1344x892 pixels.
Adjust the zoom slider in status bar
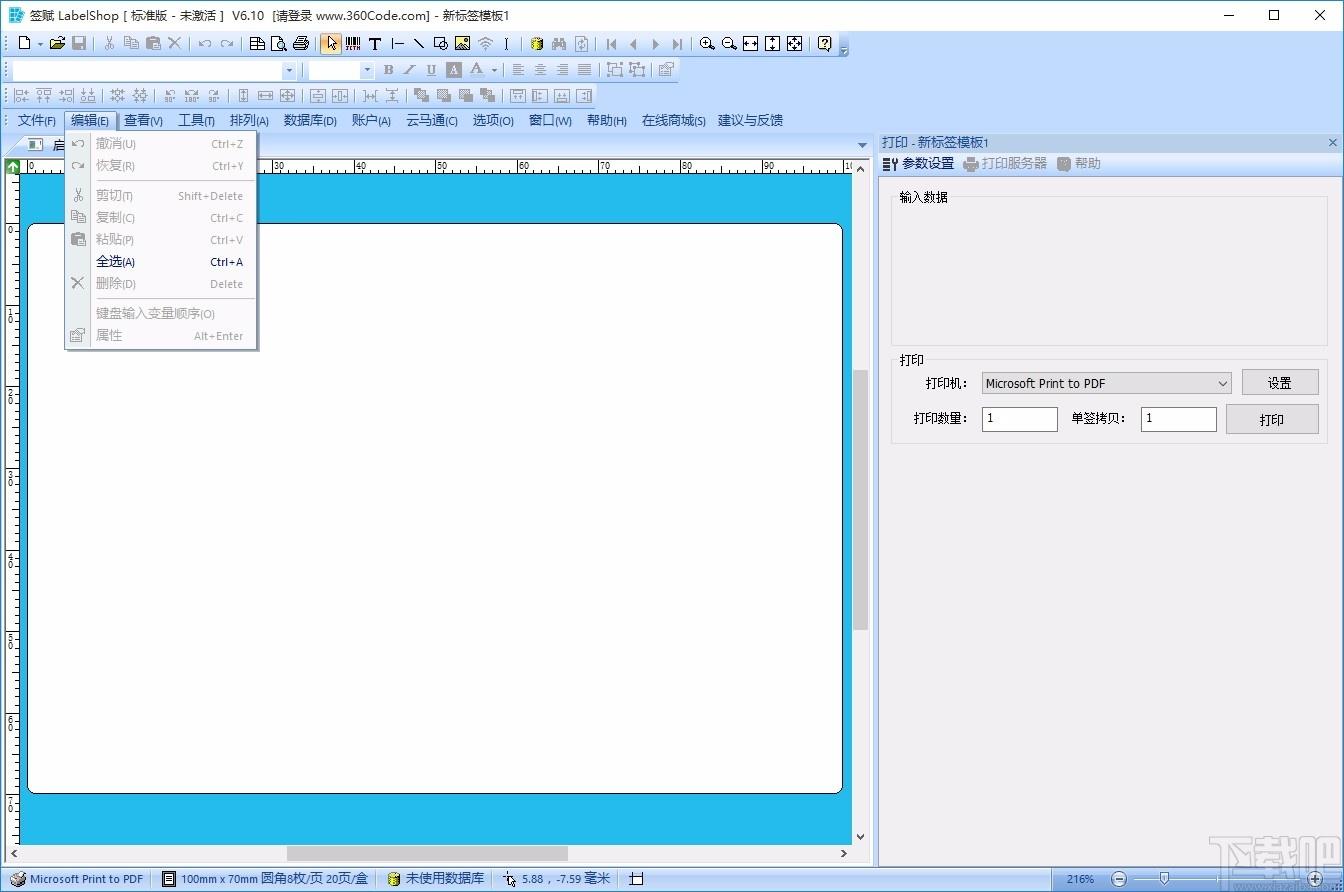[1163, 879]
